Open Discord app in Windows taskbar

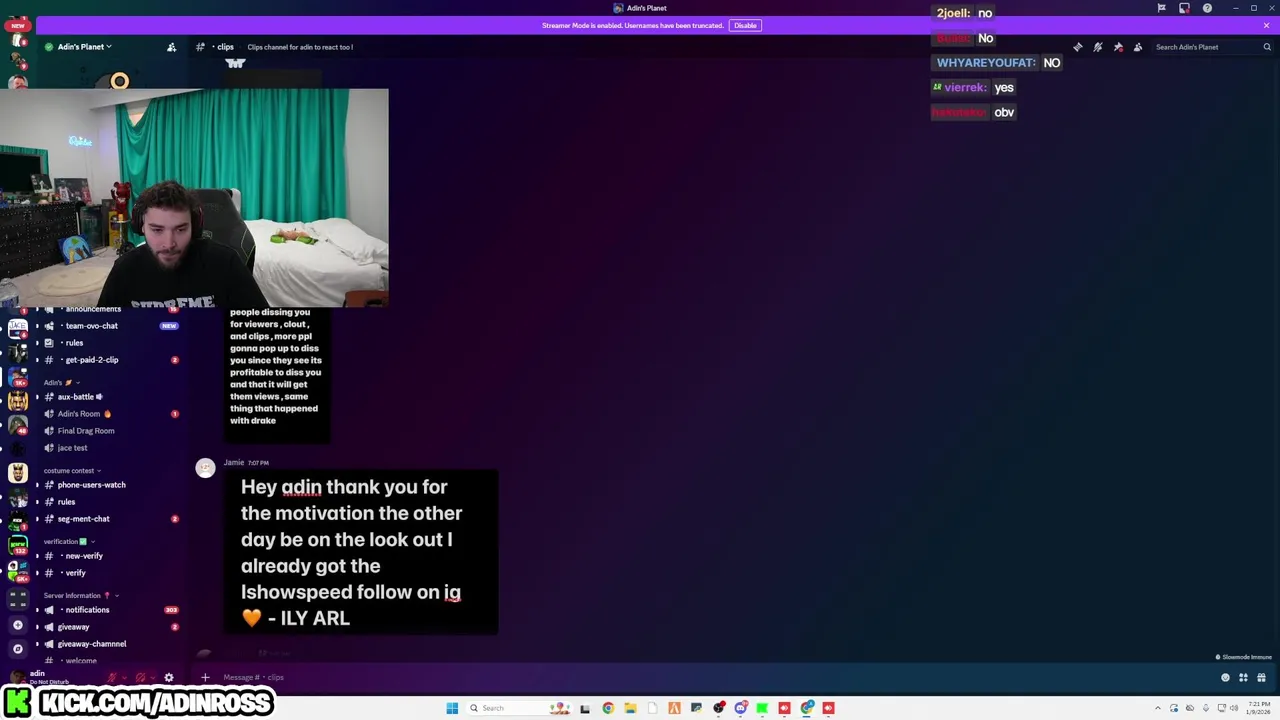click(x=740, y=708)
